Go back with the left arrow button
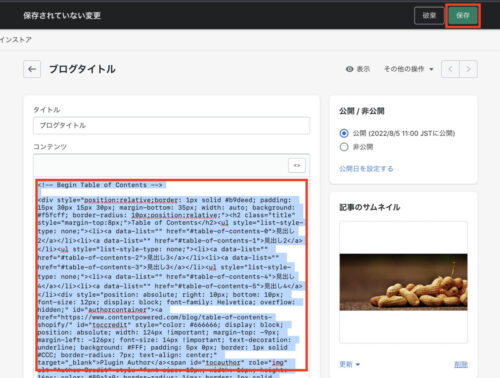 pyautogui.click(x=32, y=69)
